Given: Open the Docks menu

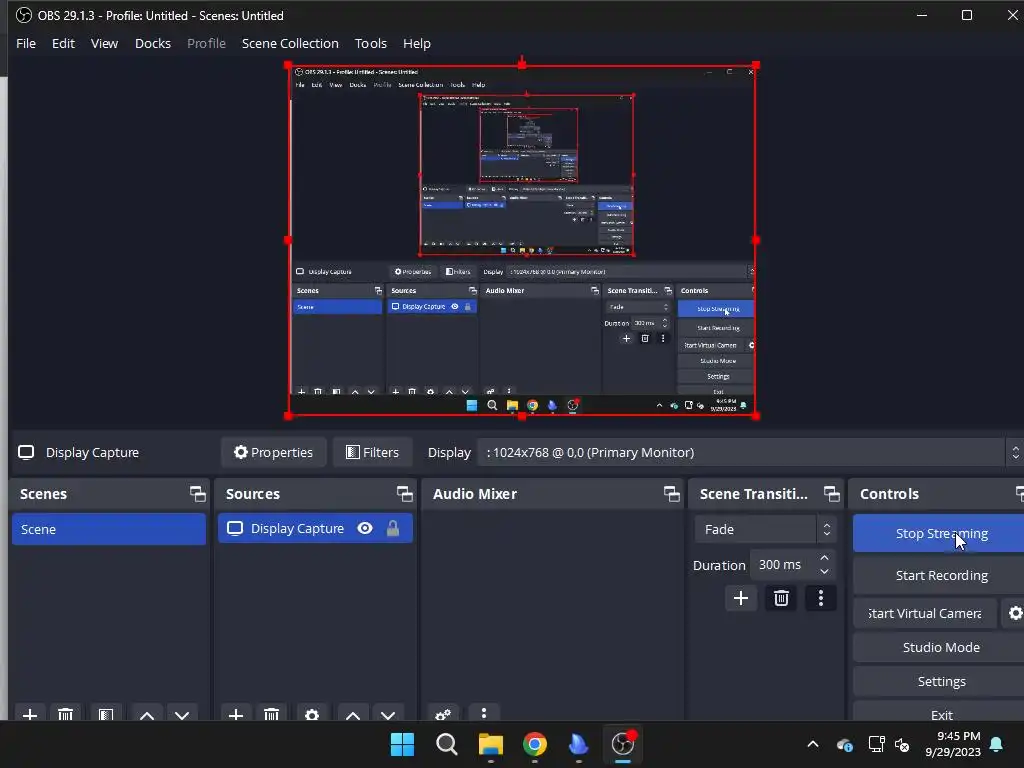Looking at the screenshot, I should (153, 43).
